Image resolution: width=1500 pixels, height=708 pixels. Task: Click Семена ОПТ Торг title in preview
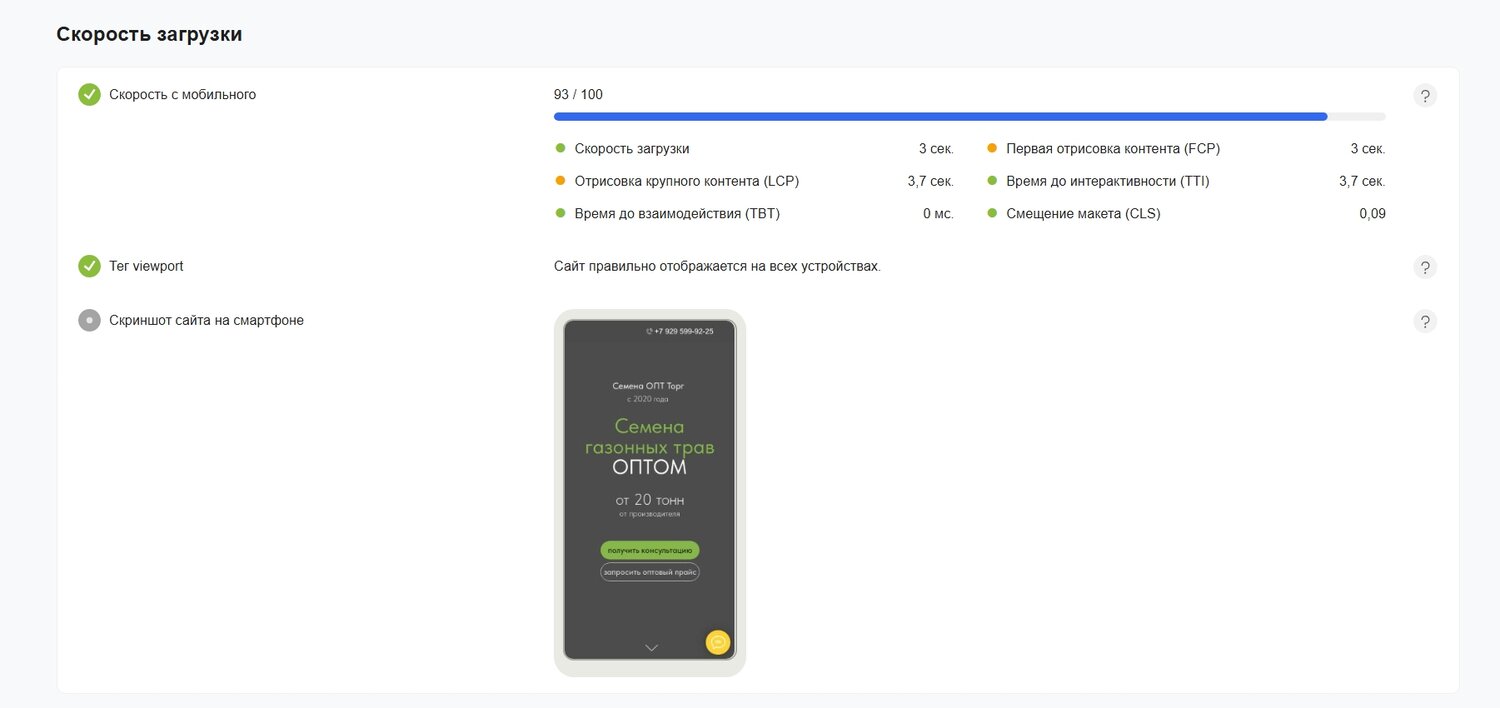click(x=649, y=385)
